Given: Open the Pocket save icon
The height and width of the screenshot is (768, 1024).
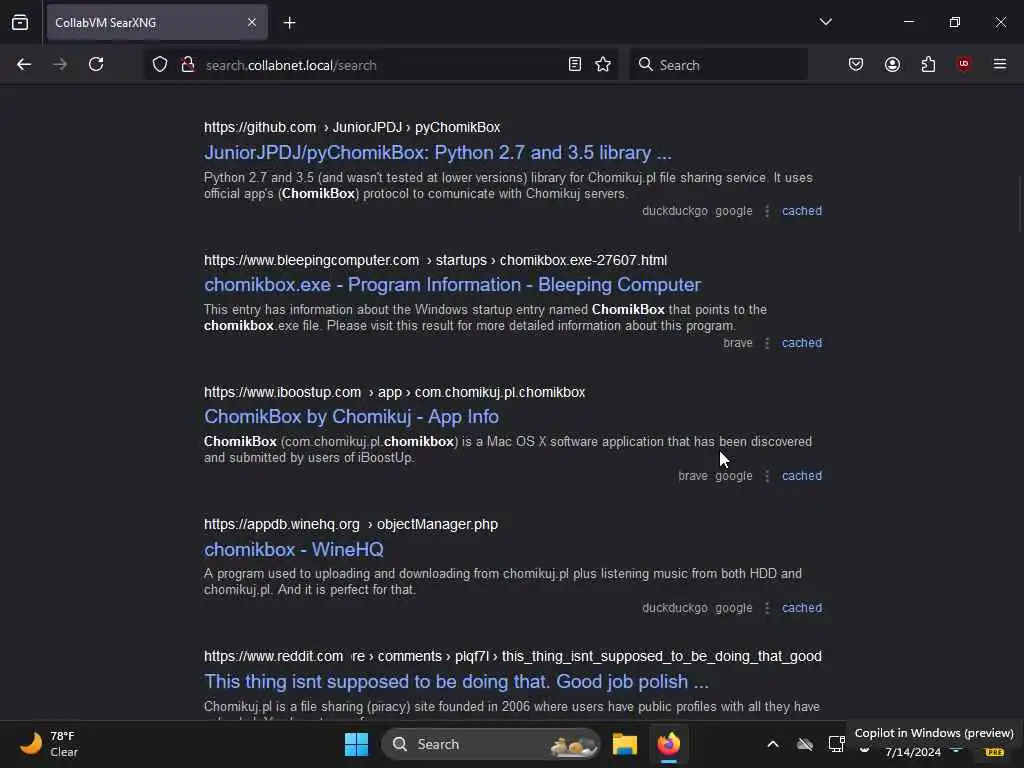Looking at the screenshot, I should click(x=856, y=65).
